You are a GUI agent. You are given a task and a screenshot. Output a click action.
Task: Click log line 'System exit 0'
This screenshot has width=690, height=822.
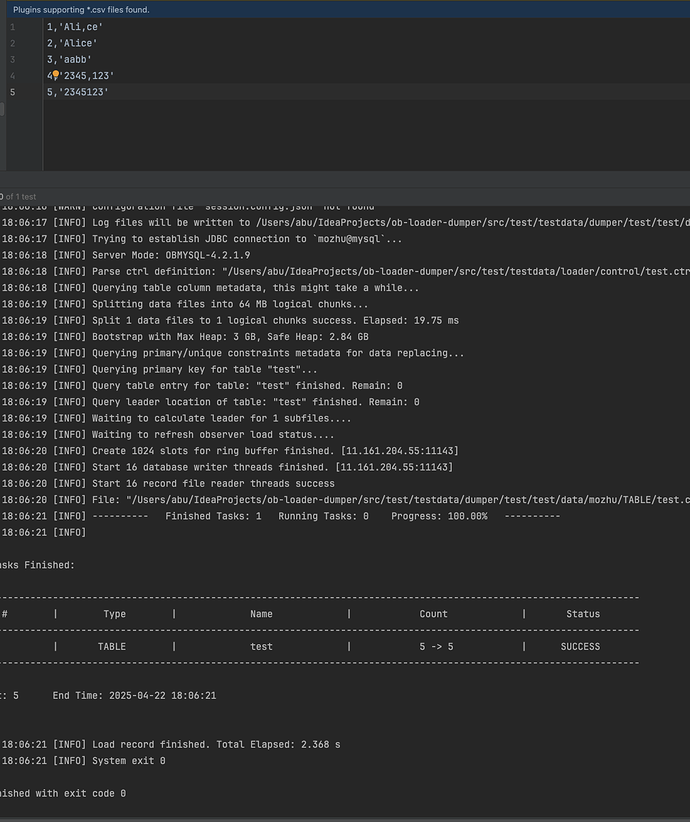coord(128,760)
